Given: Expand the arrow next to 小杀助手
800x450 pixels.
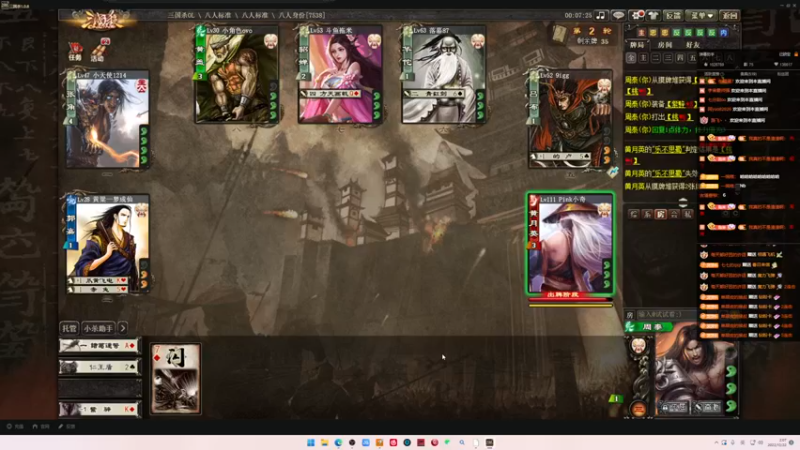Looking at the screenshot, I should click(x=123, y=328).
